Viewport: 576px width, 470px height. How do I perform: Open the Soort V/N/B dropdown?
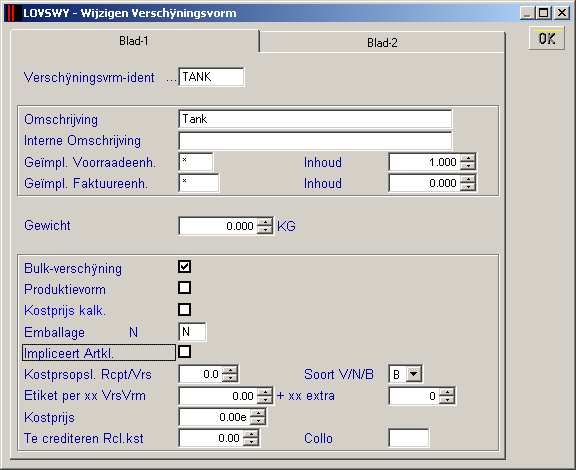coord(414,374)
